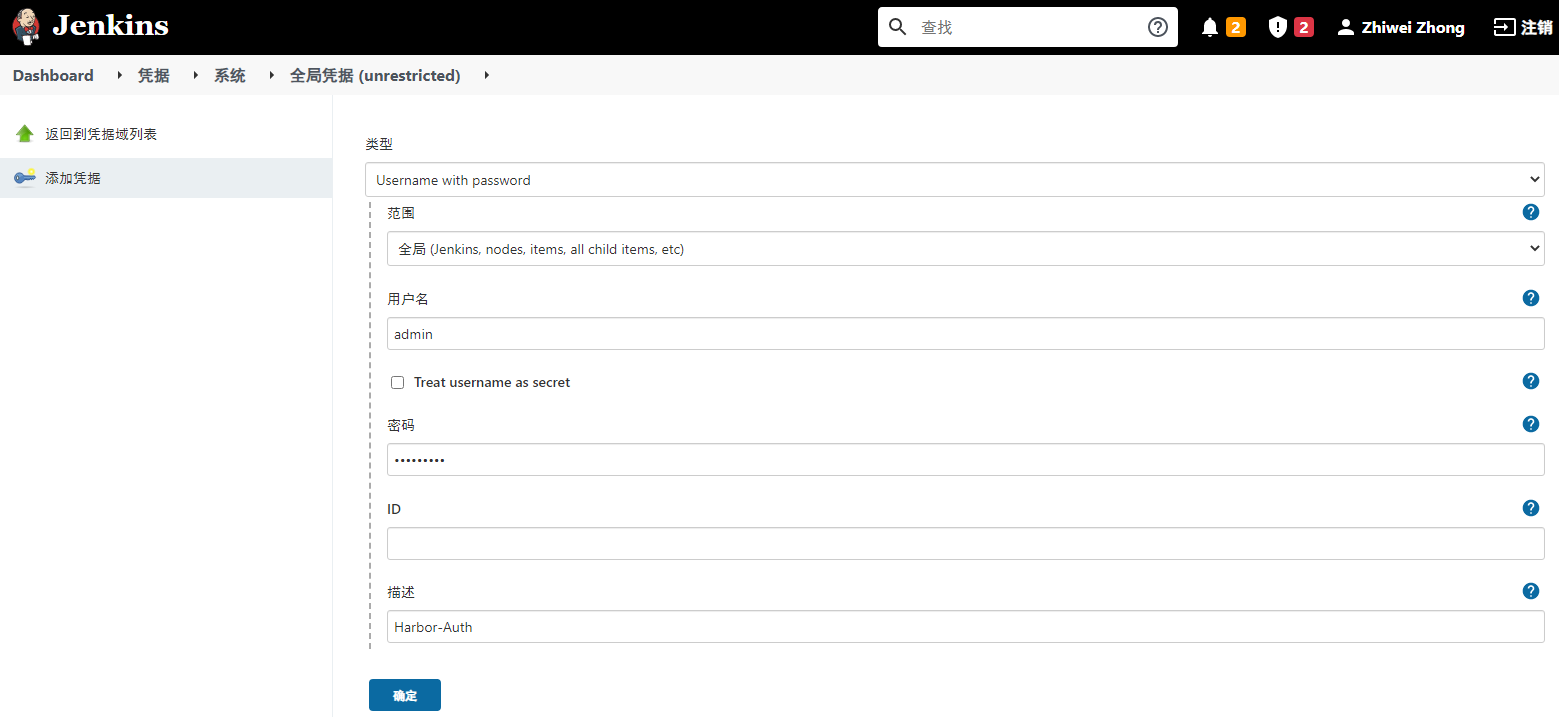
Task: Open search help question mark icon
Action: point(1158,27)
